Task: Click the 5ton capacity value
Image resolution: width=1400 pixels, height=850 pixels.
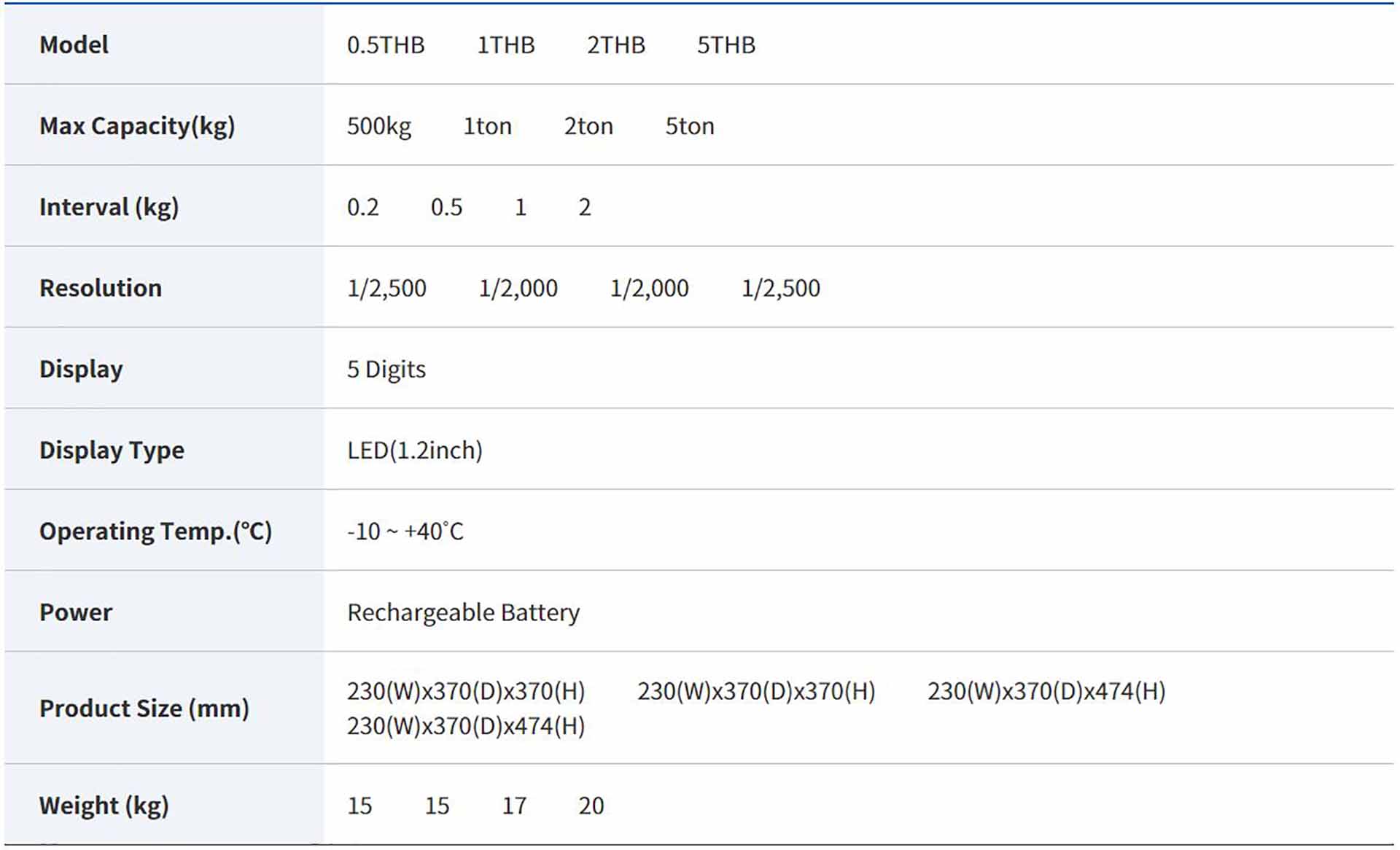Action: tap(689, 126)
